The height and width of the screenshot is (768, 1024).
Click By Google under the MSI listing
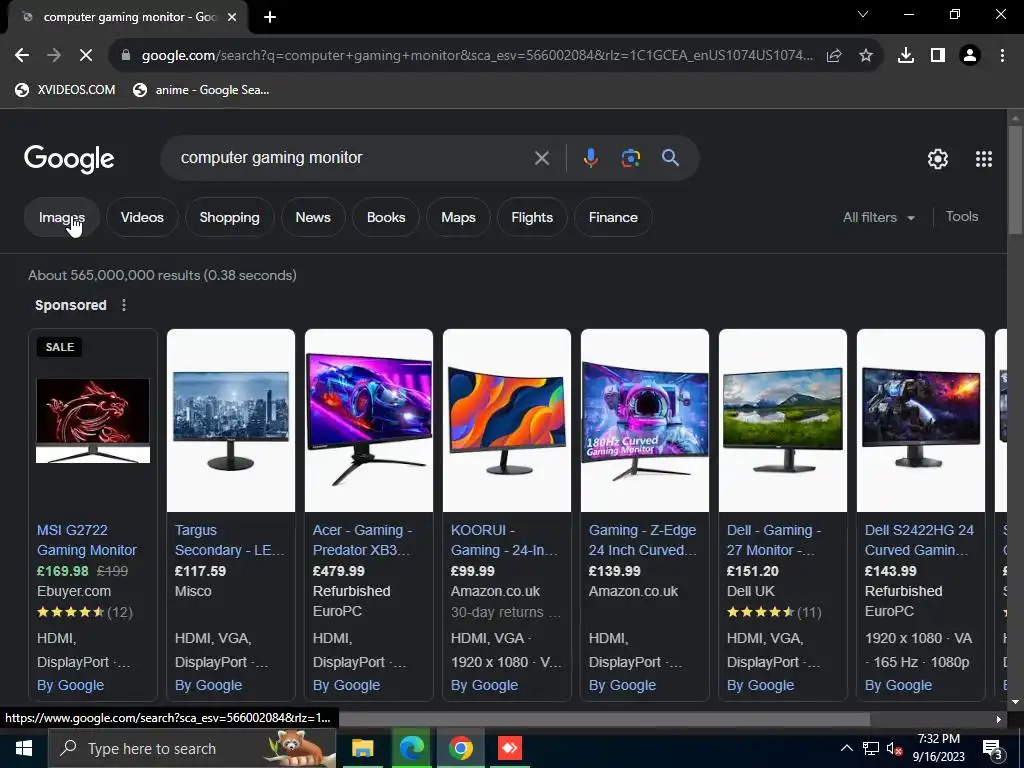point(71,685)
